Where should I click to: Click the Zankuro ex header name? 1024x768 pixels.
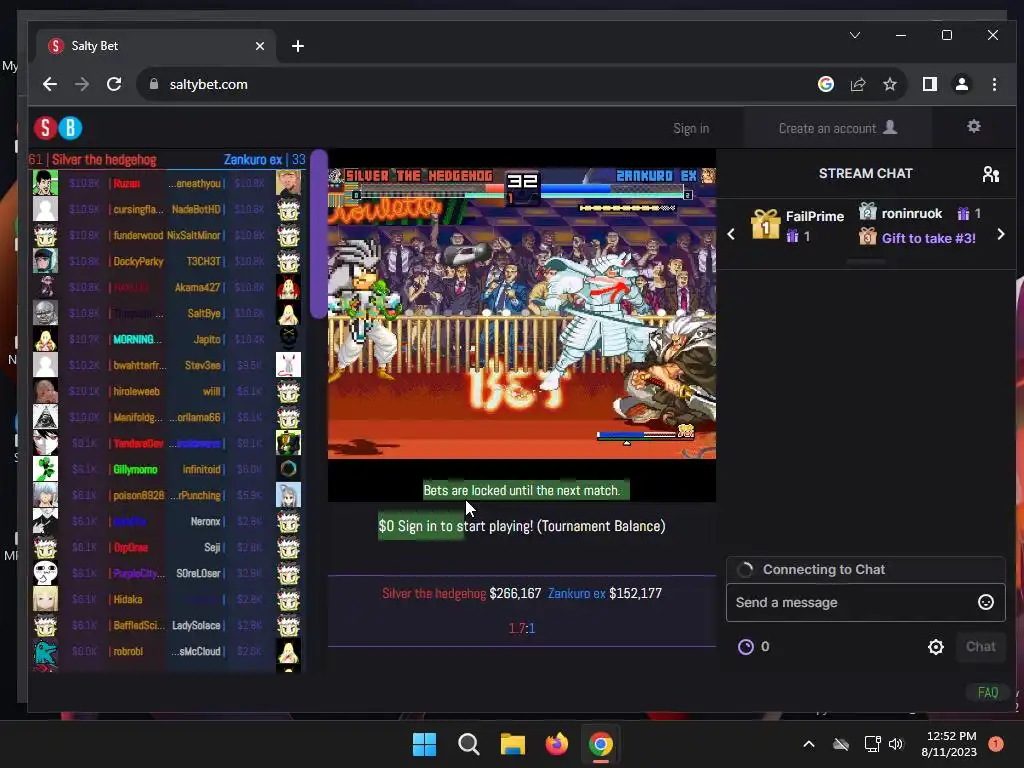[253, 159]
